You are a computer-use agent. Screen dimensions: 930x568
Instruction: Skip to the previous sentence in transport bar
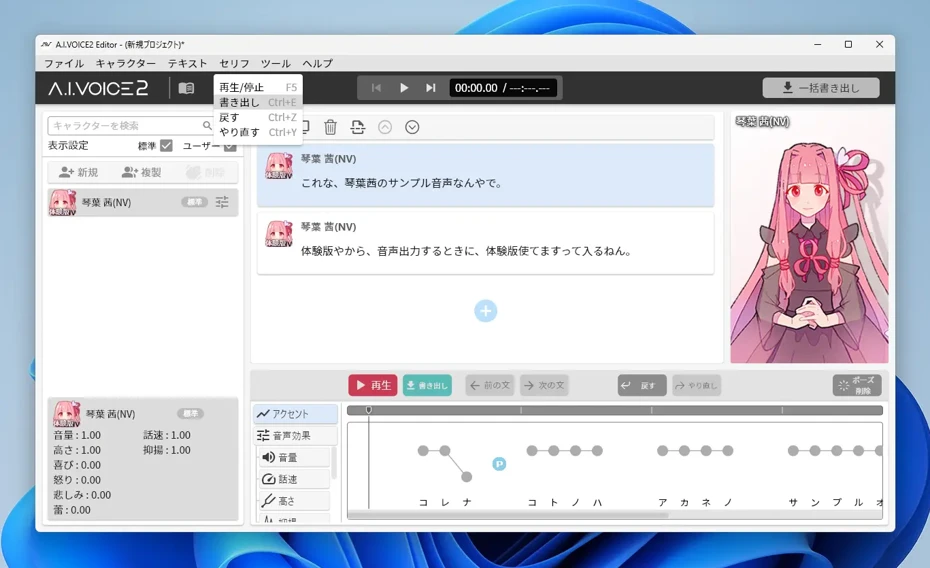[376, 88]
